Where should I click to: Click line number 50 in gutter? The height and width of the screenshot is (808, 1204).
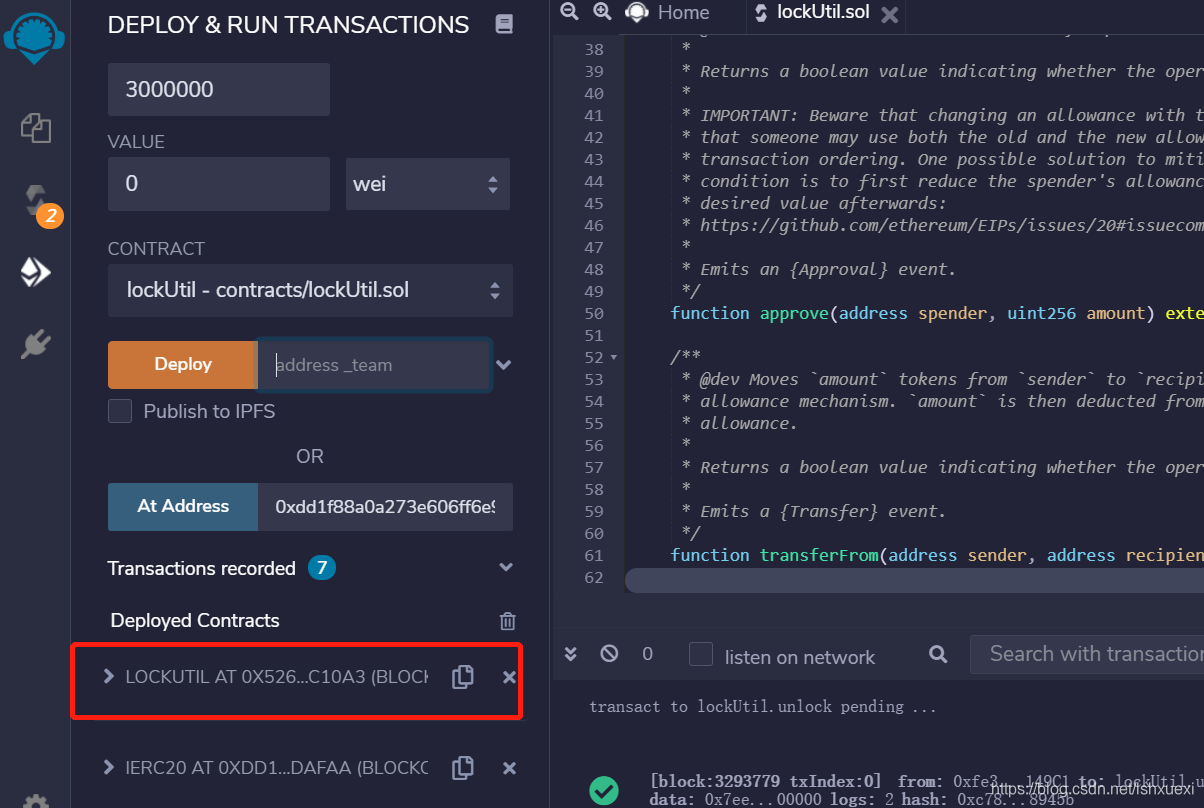(x=592, y=313)
